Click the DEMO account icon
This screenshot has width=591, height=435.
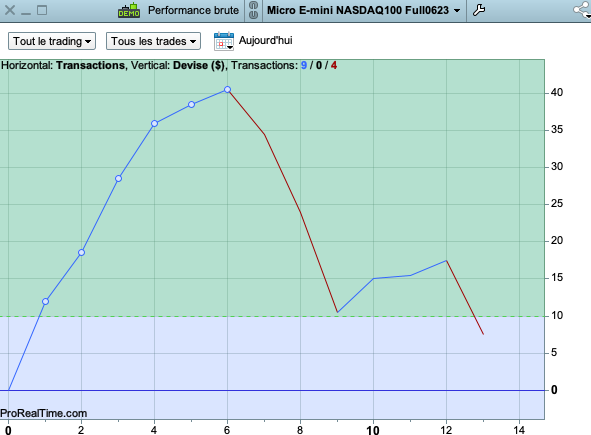tap(129, 10)
